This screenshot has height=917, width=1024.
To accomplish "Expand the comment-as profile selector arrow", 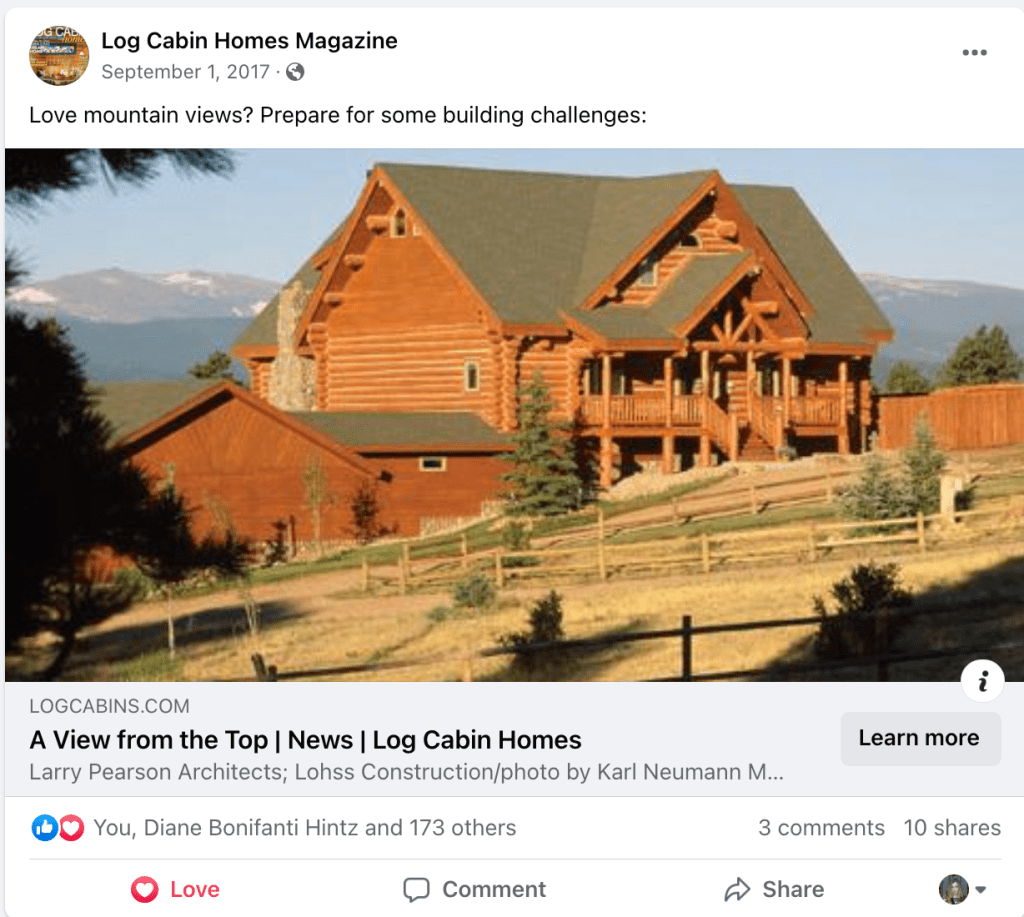I will [980, 890].
